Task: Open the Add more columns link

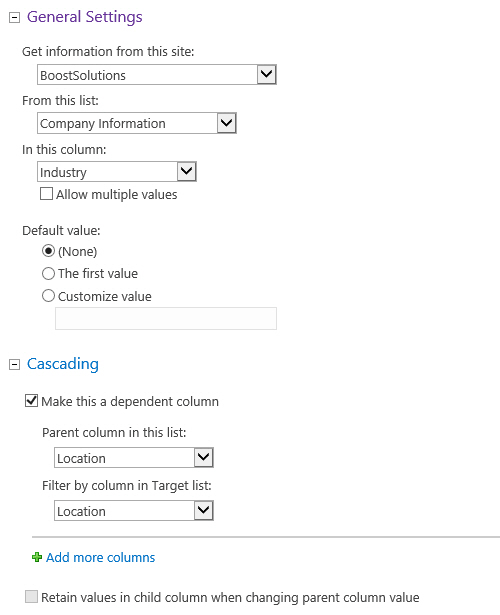Action: pyautogui.click(x=100, y=557)
